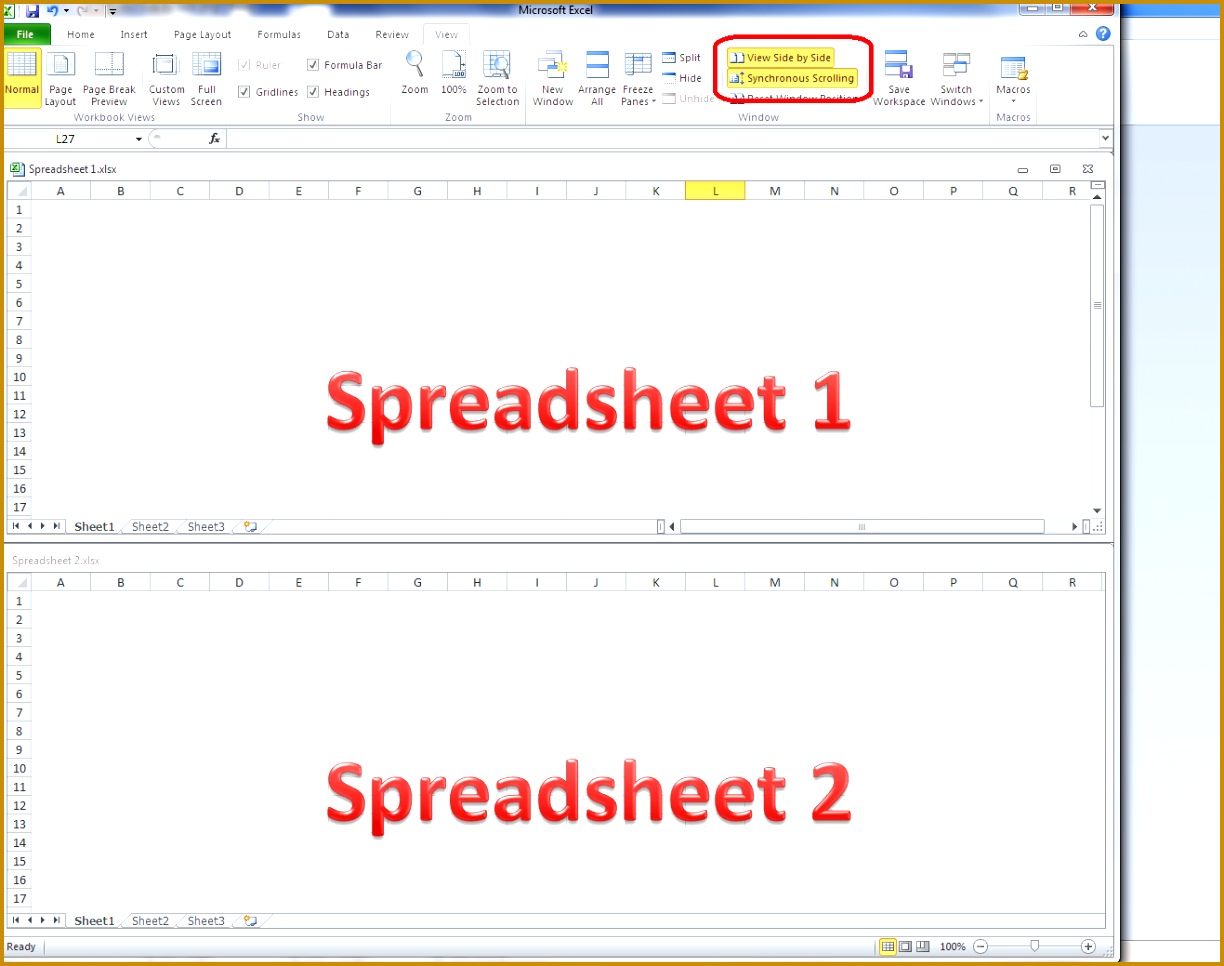This screenshot has height=966, width=1224.
Task: Minimize the ribbon with the caret icon
Action: [1083, 35]
